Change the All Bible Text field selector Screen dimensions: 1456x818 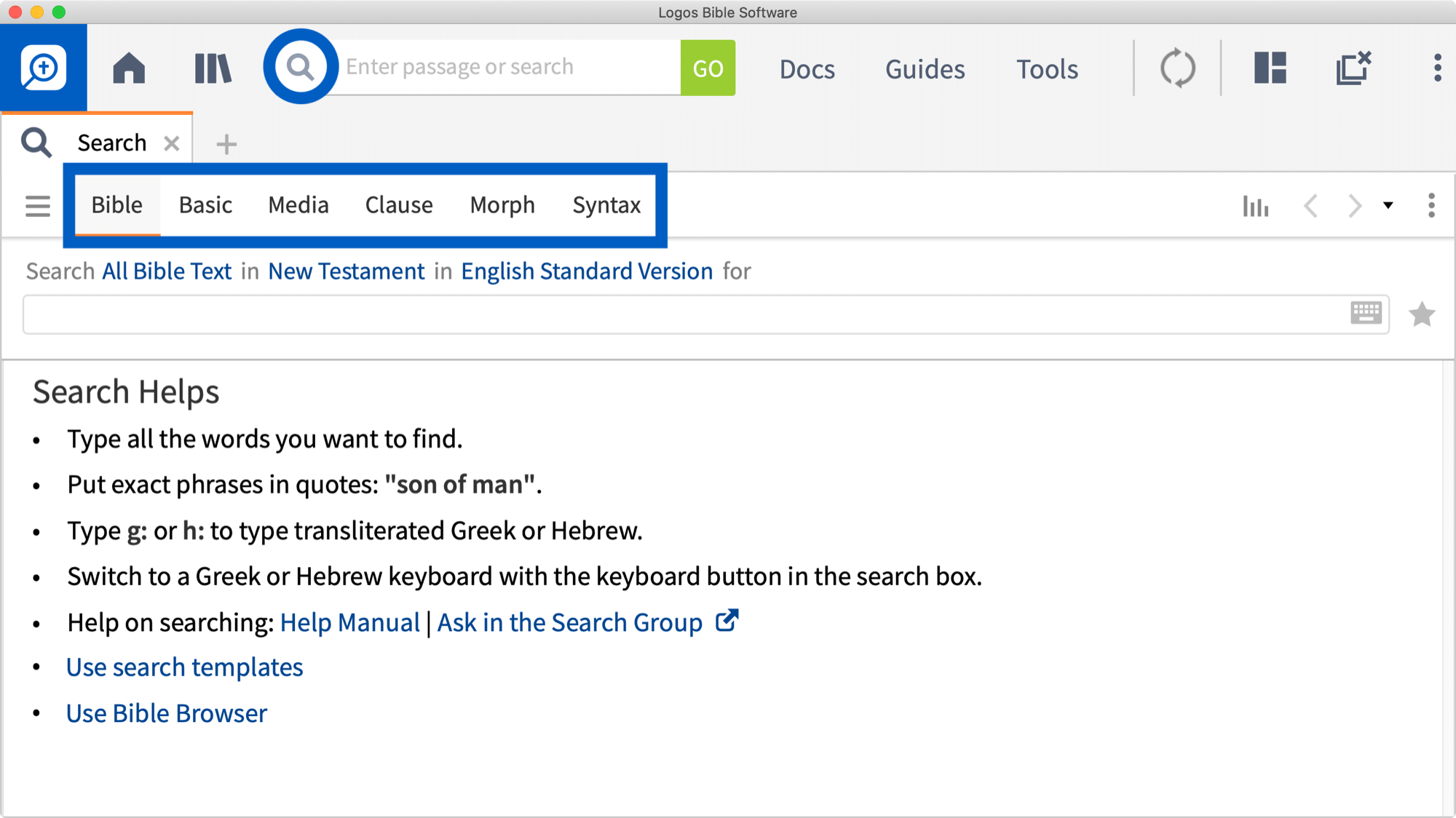(167, 271)
